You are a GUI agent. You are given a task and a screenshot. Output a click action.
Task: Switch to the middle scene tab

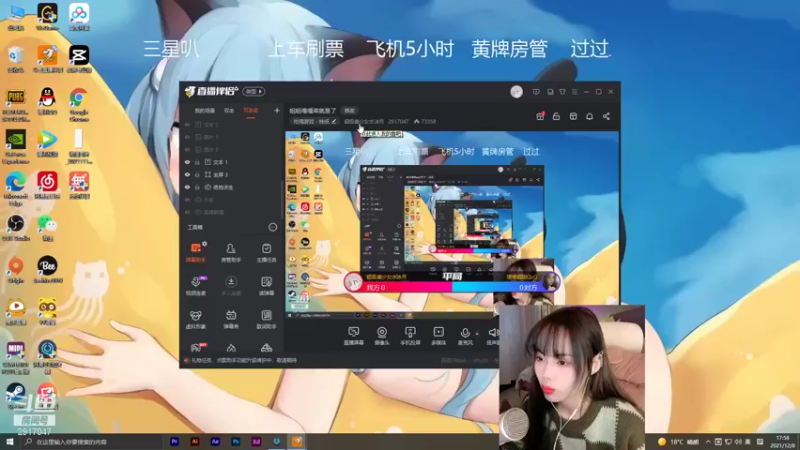coord(229,111)
